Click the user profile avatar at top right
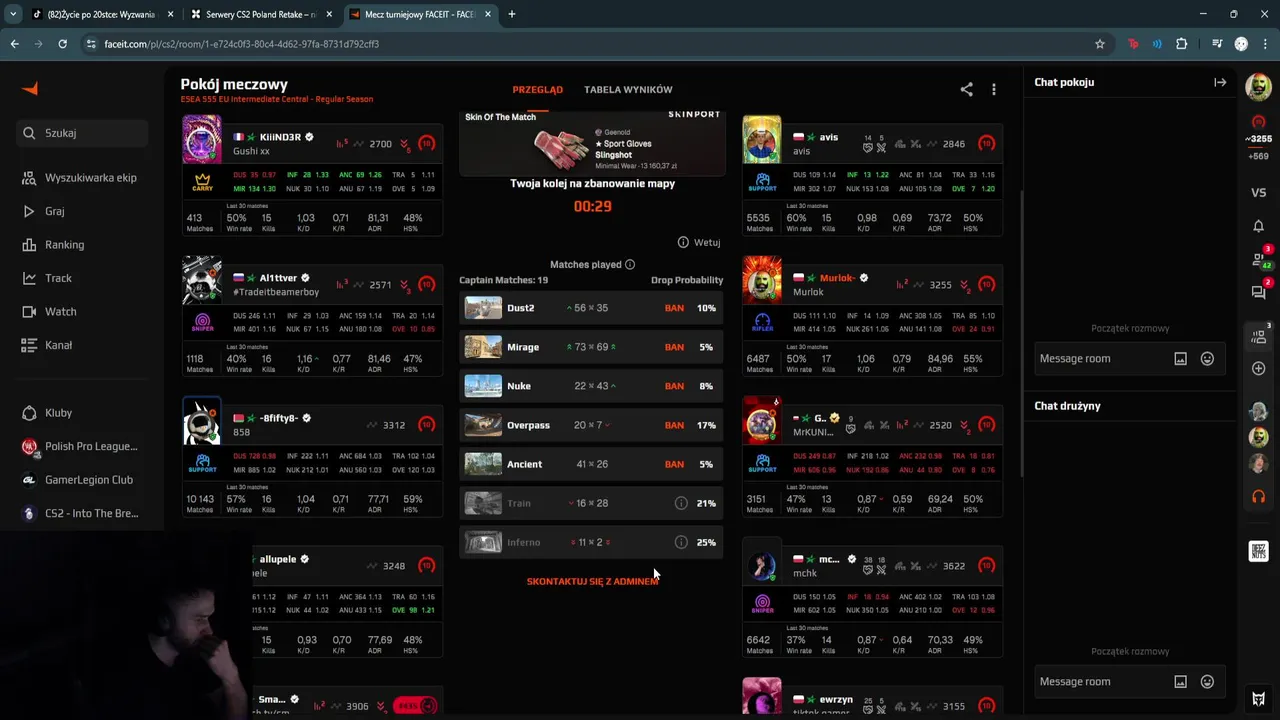 pos(1258,87)
